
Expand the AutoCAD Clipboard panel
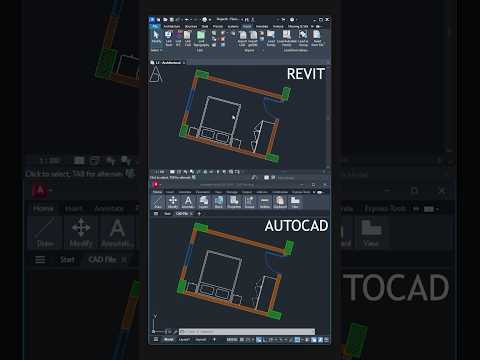click(x=280, y=202)
